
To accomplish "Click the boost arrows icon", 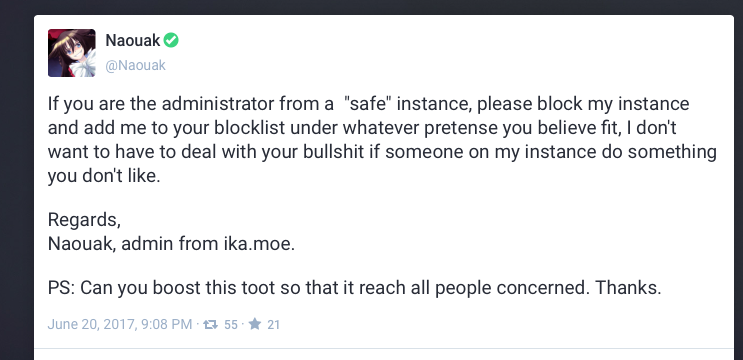I will point(210,324).
